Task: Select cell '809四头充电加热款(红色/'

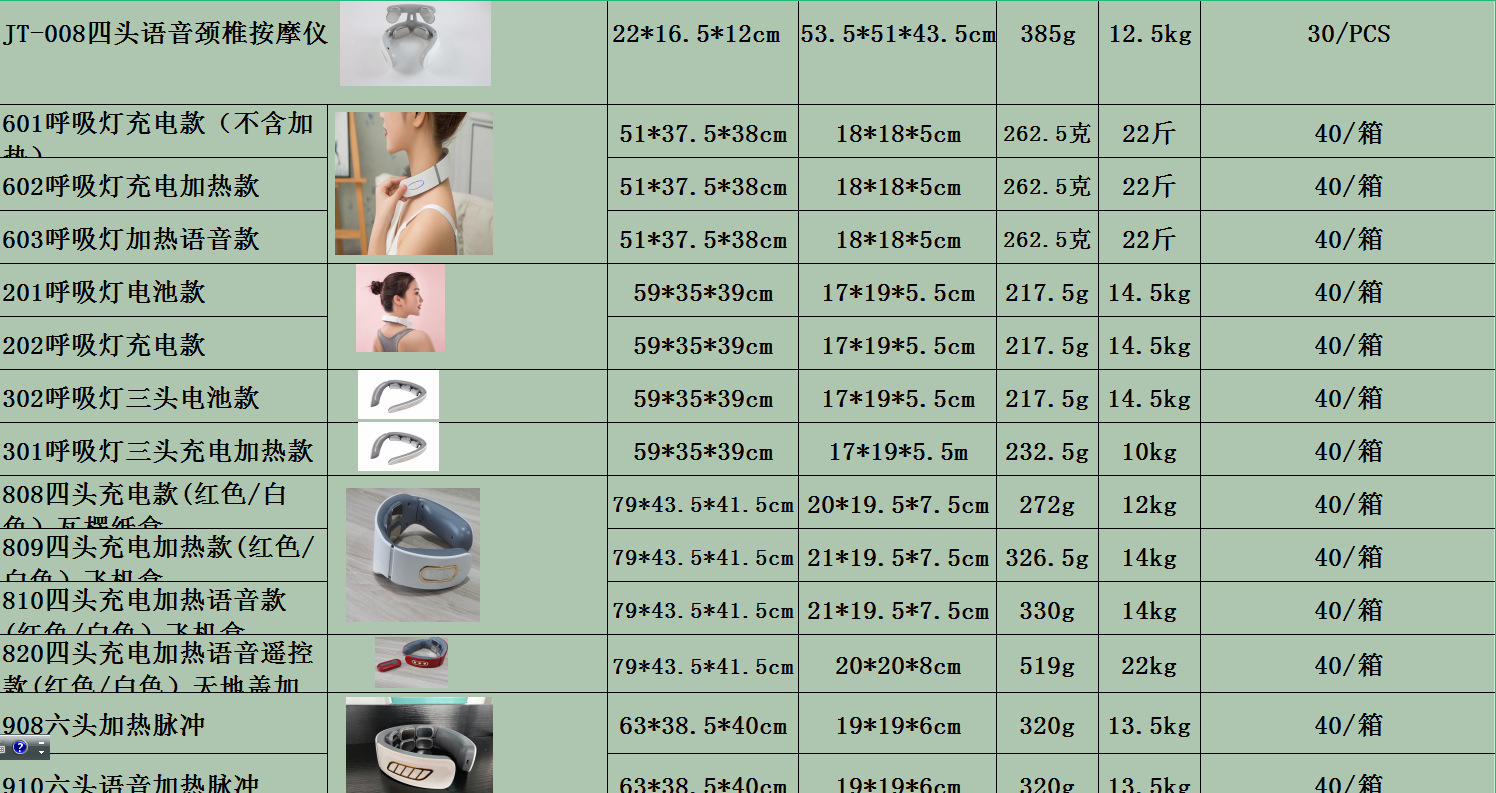Action: pos(164,555)
